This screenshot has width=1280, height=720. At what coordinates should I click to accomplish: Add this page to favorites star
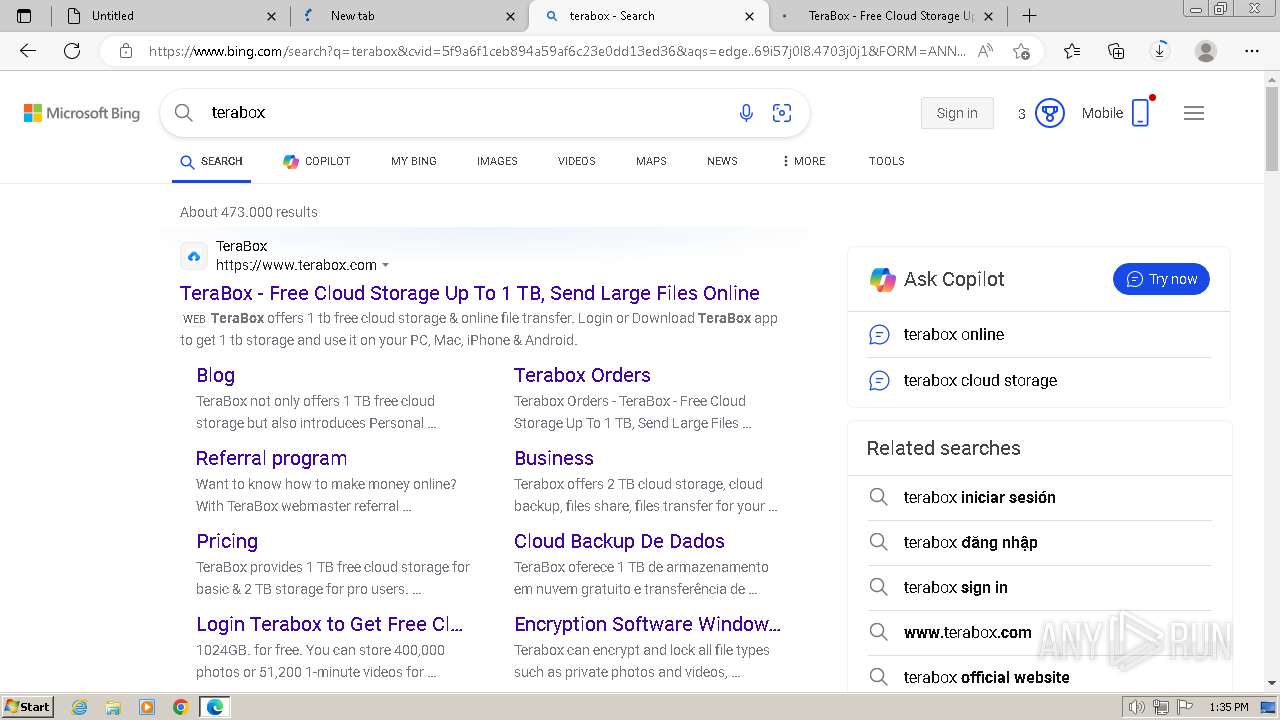[x=1021, y=51]
